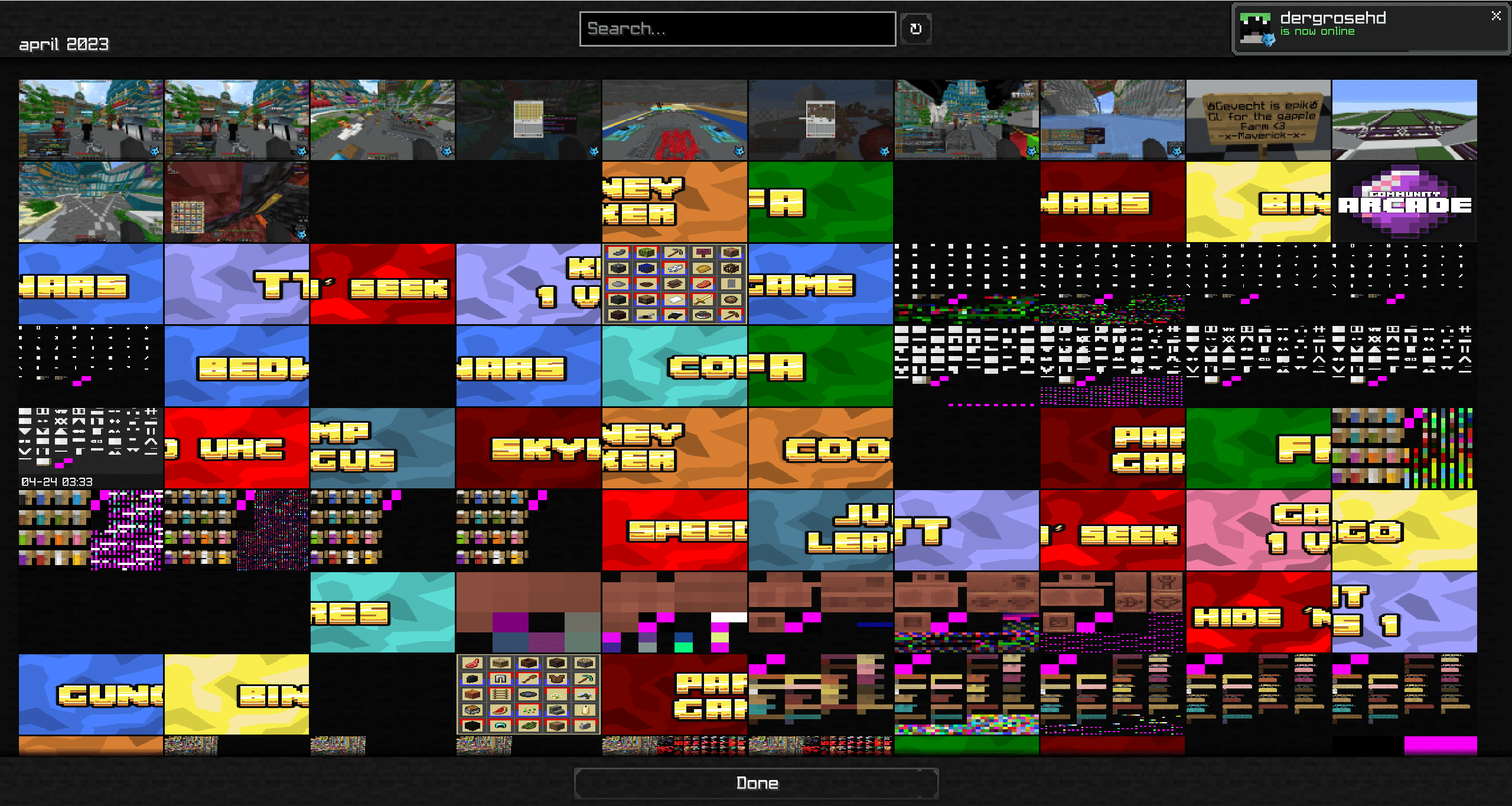This screenshot has height=806, width=1512.
Task: Click the fox badge on the fourth city screenshot
Action: (1031, 152)
